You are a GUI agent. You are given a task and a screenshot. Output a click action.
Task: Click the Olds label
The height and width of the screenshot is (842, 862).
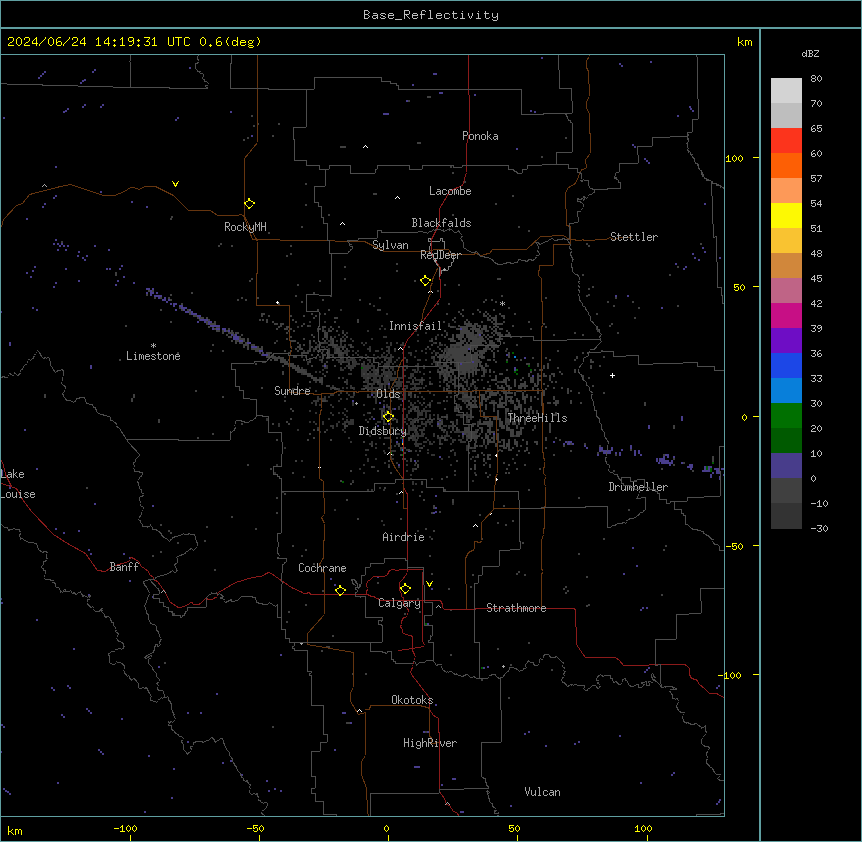(x=388, y=394)
